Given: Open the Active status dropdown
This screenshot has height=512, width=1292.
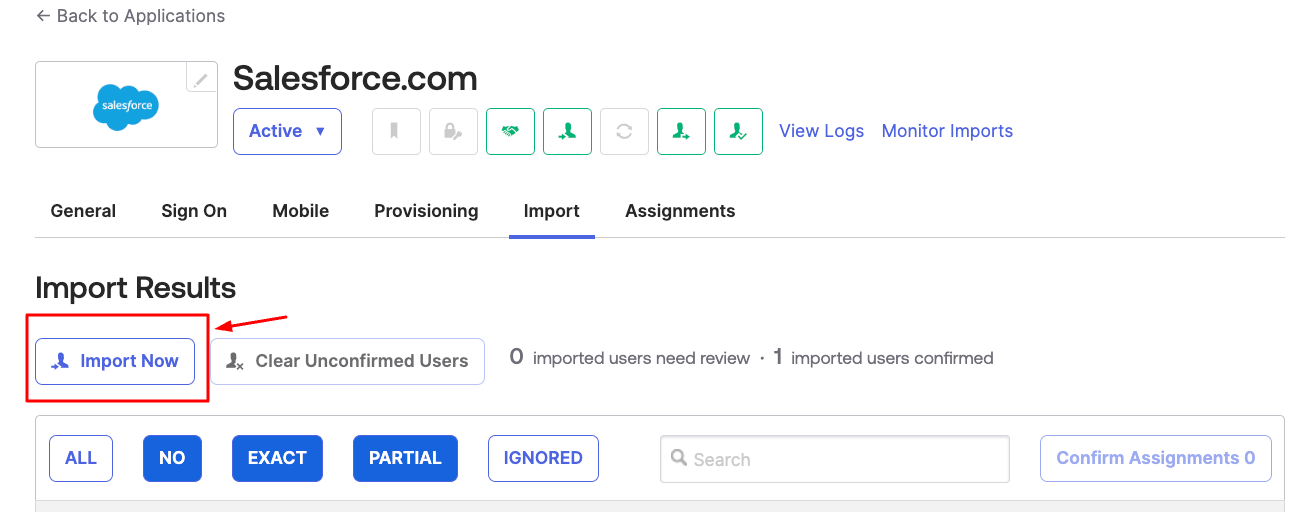Looking at the screenshot, I should point(287,131).
